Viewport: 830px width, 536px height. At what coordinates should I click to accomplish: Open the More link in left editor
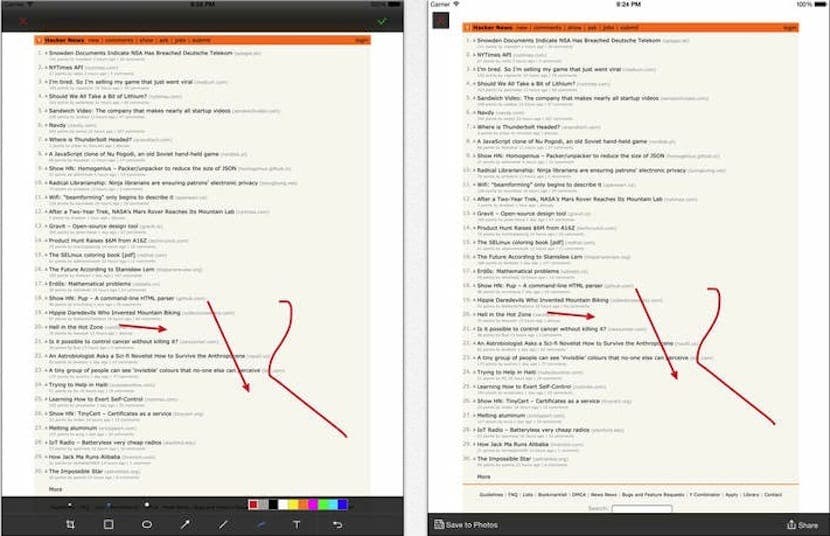(x=56, y=489)
